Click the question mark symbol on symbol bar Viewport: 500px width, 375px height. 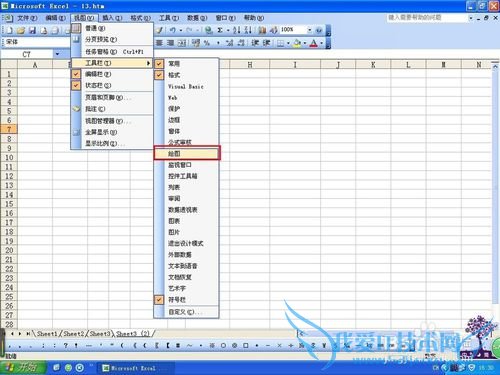click(x=65, y=346)
